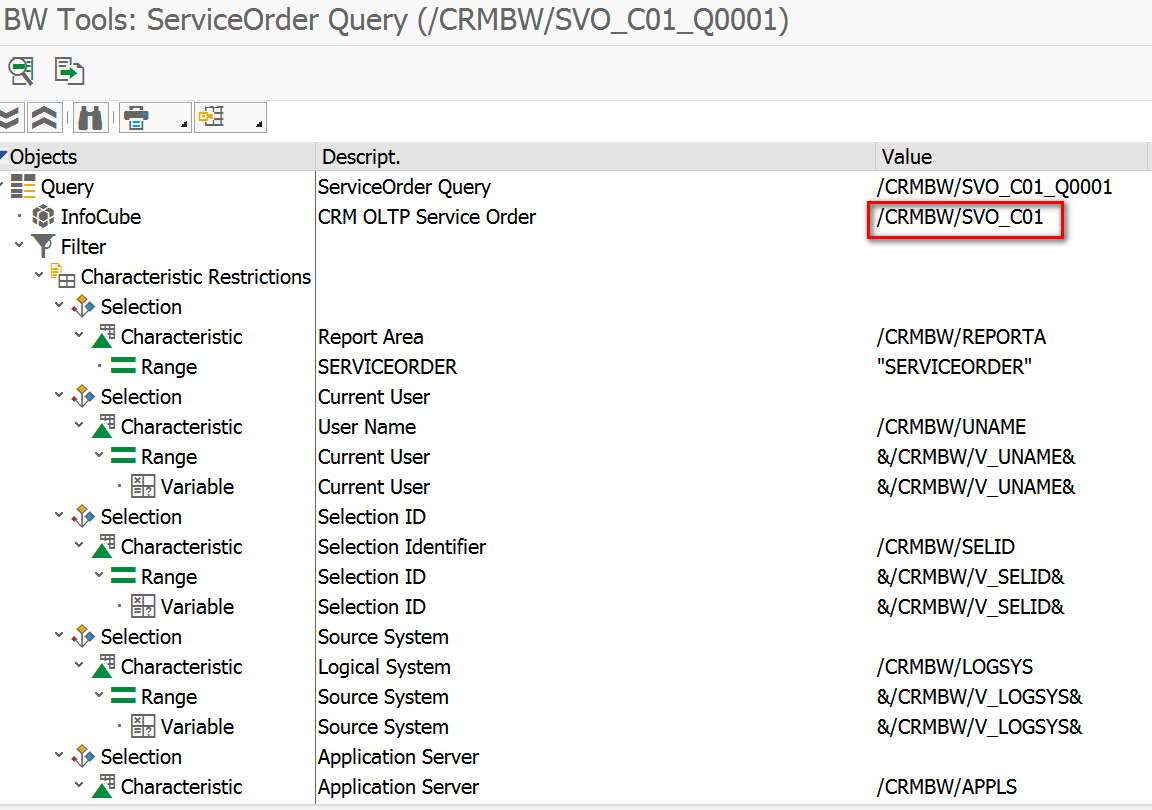Click the Characteristic Restrictions table icon

tap(62, 276)
